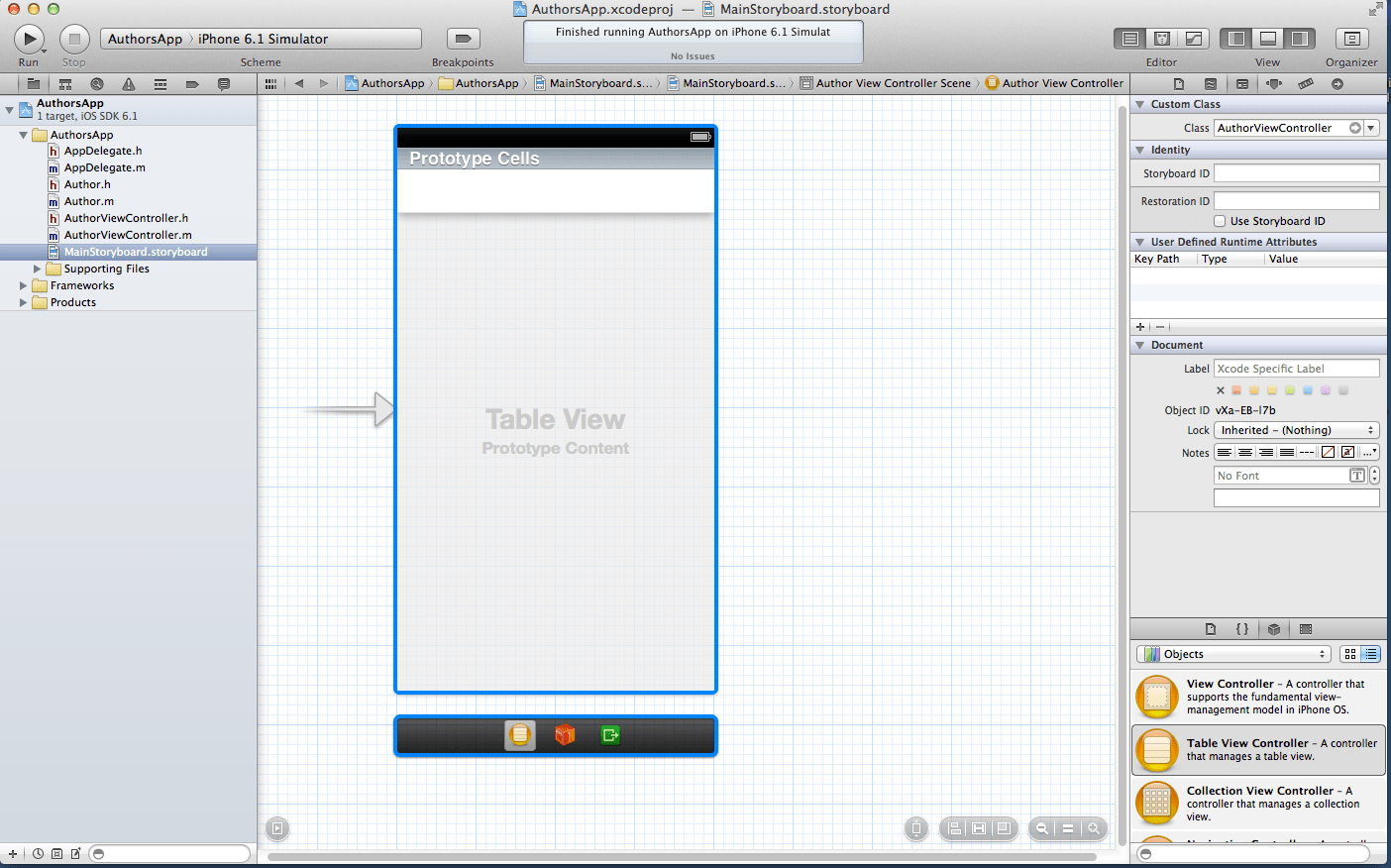Show the Search navigator
This screenshot has width=1391, height=868.
click(97, 84)
